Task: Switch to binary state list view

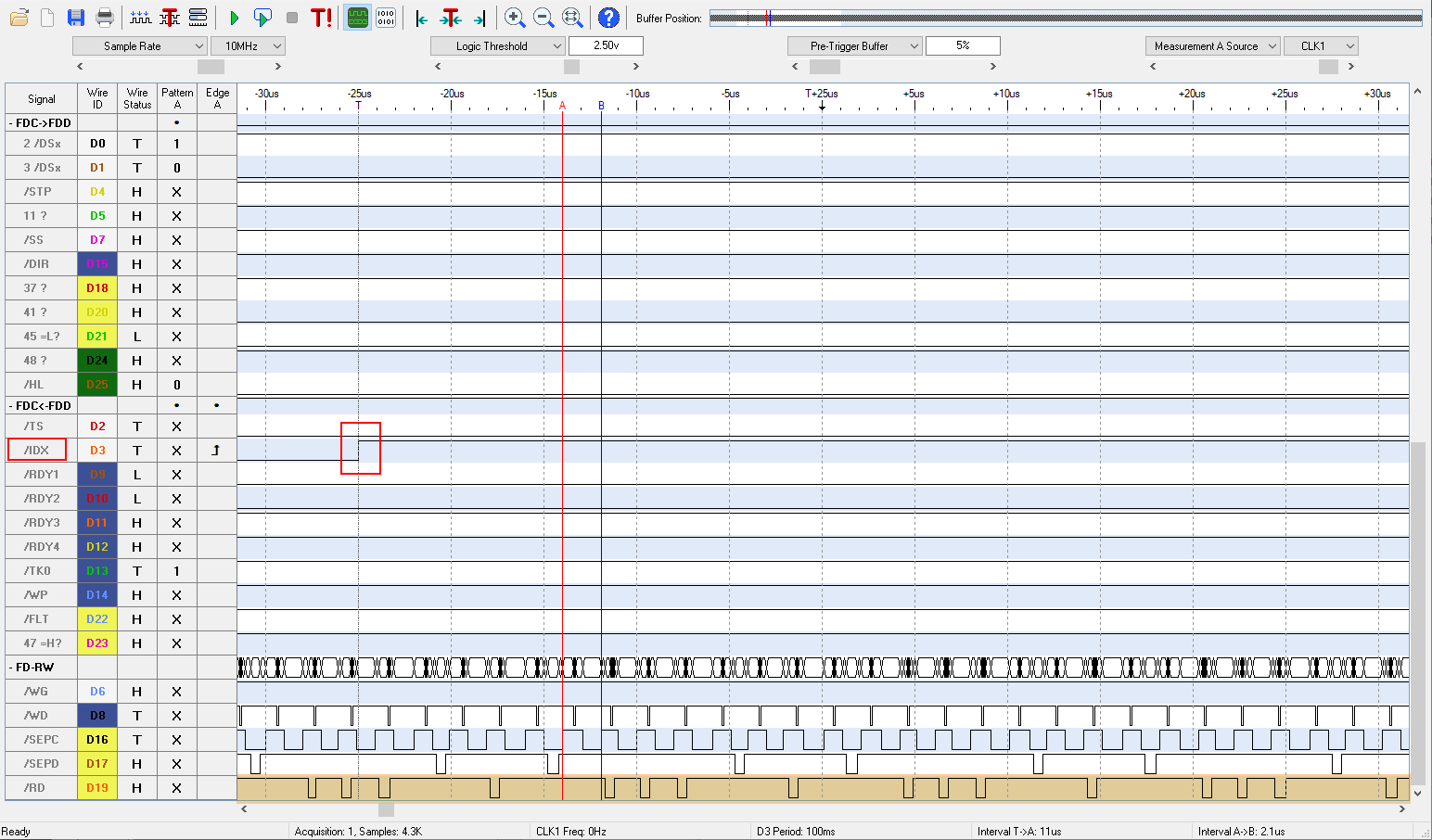Action: click(386, 18)
